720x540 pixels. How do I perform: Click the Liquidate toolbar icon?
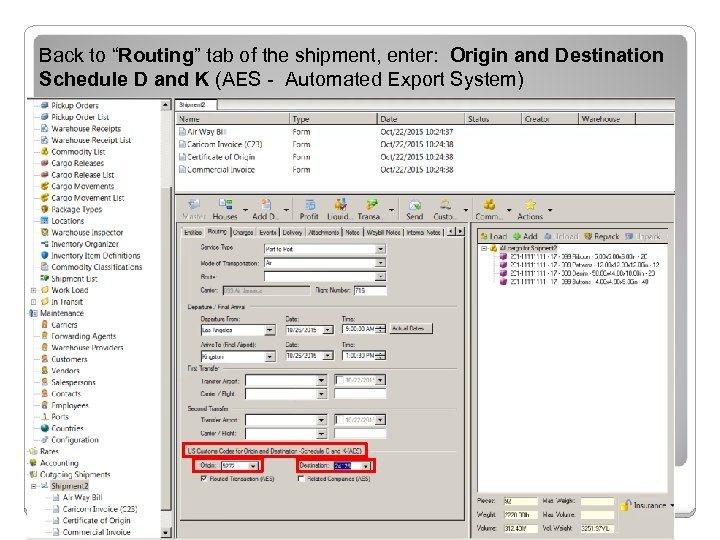(x=340, y=204)
